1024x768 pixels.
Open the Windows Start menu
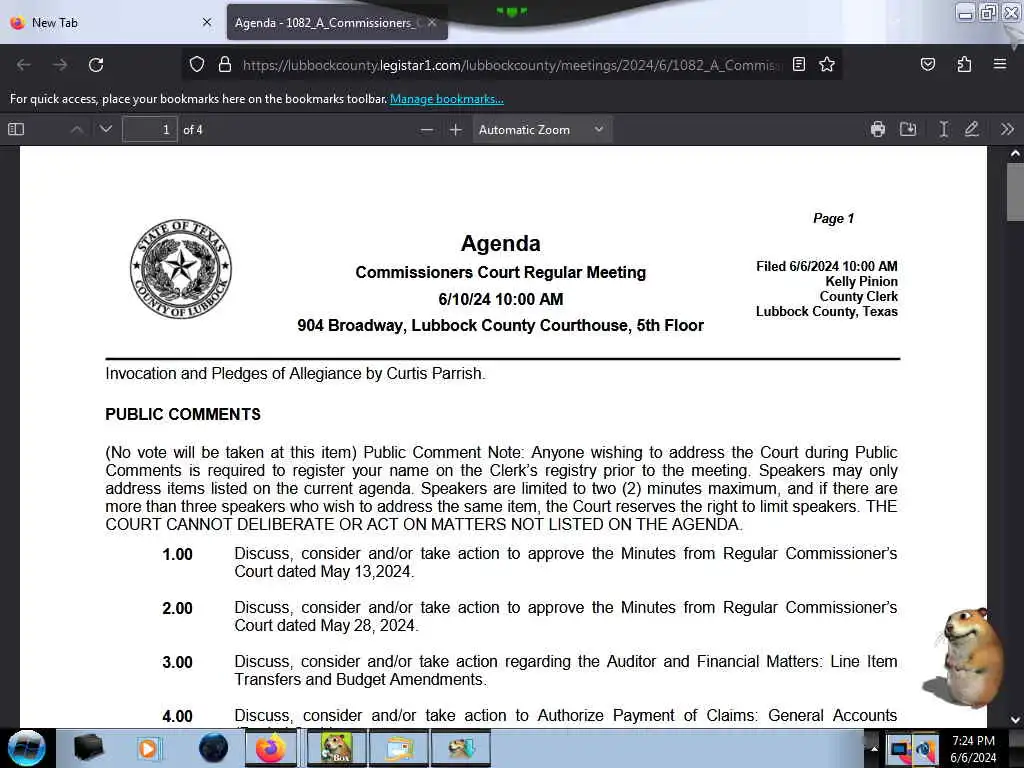(26, 748)
